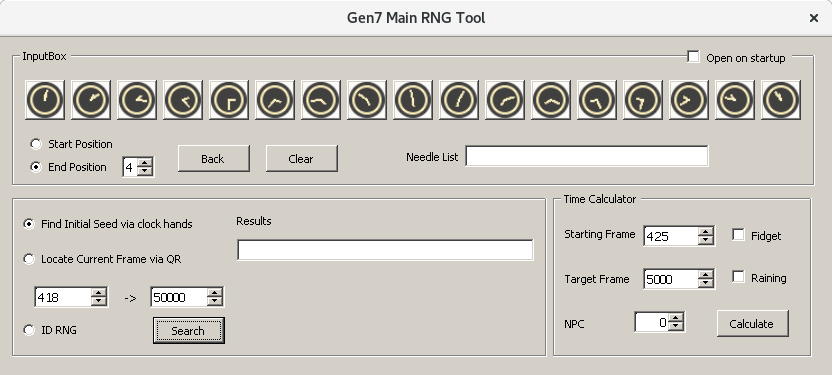This screenshot has width=832, height=375.
Task: Decrement the 418 start frame spinner
Action: point(99,301)
